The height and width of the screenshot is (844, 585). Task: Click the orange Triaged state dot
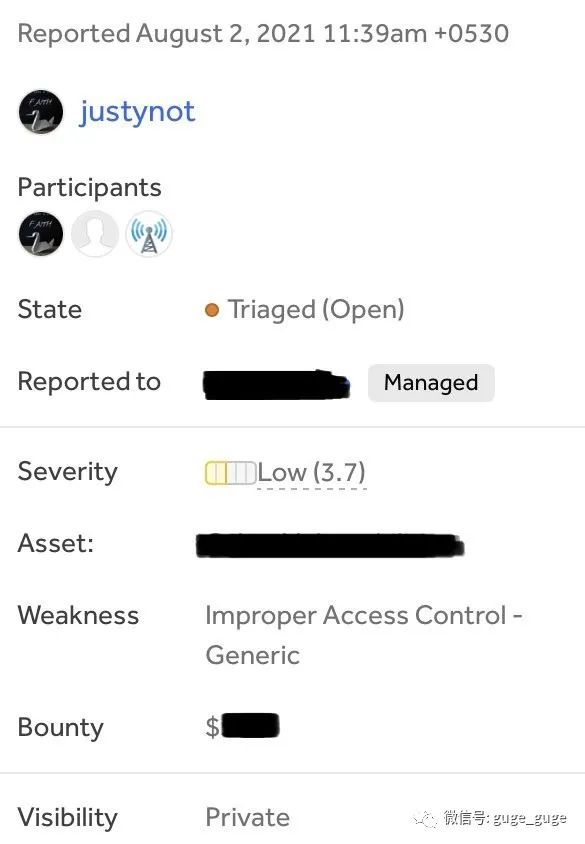[x=212, y=310]
